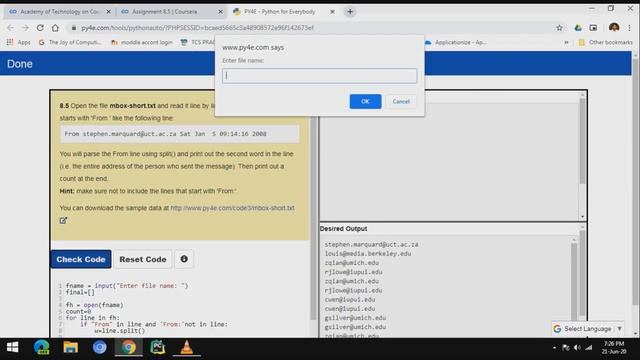
Task: Open the mbox-short.txt sample data link
Action: 232,208
